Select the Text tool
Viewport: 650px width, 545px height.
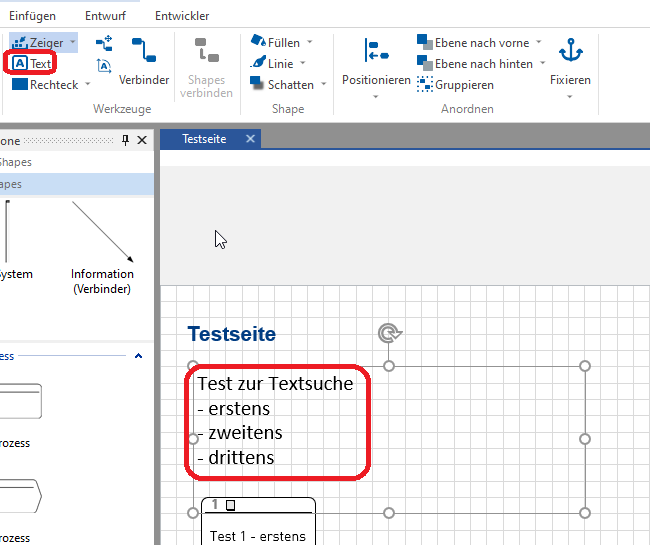[31, 63]
